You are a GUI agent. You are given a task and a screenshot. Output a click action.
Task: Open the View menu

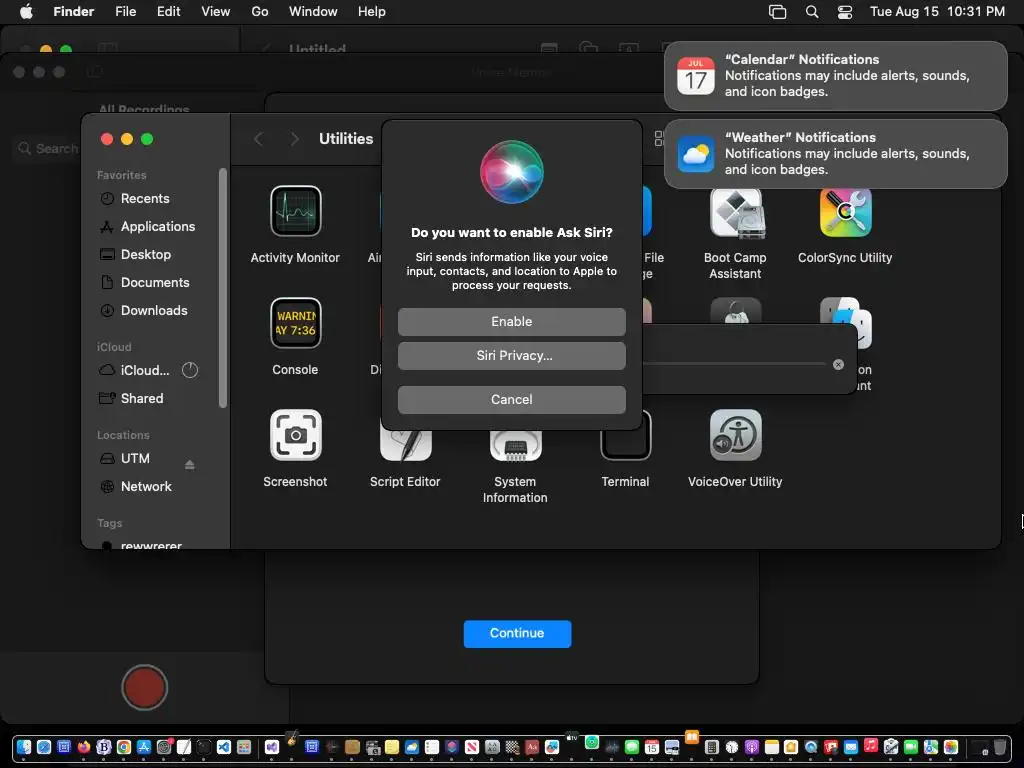[216, 12]
